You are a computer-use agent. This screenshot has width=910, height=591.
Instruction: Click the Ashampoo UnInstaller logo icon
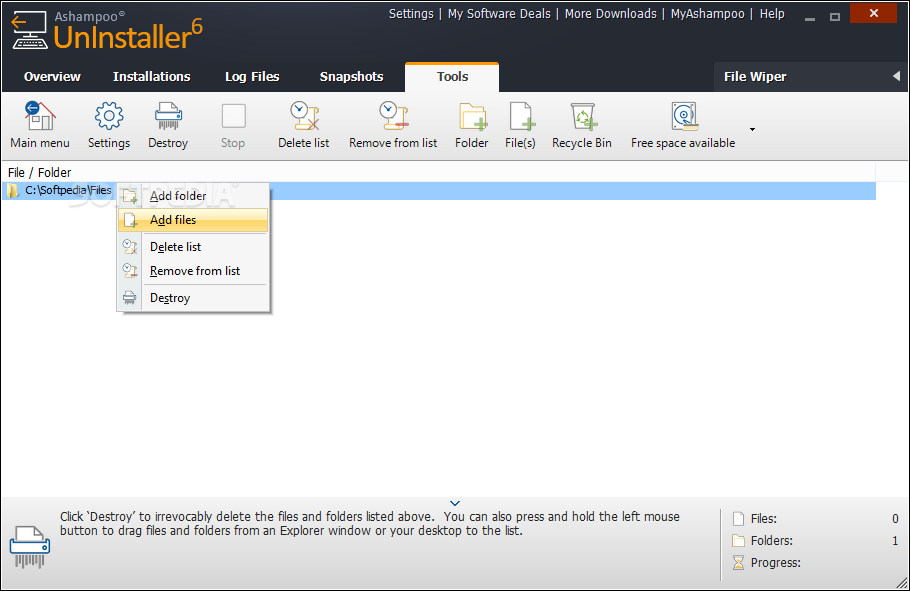point(30,30)
